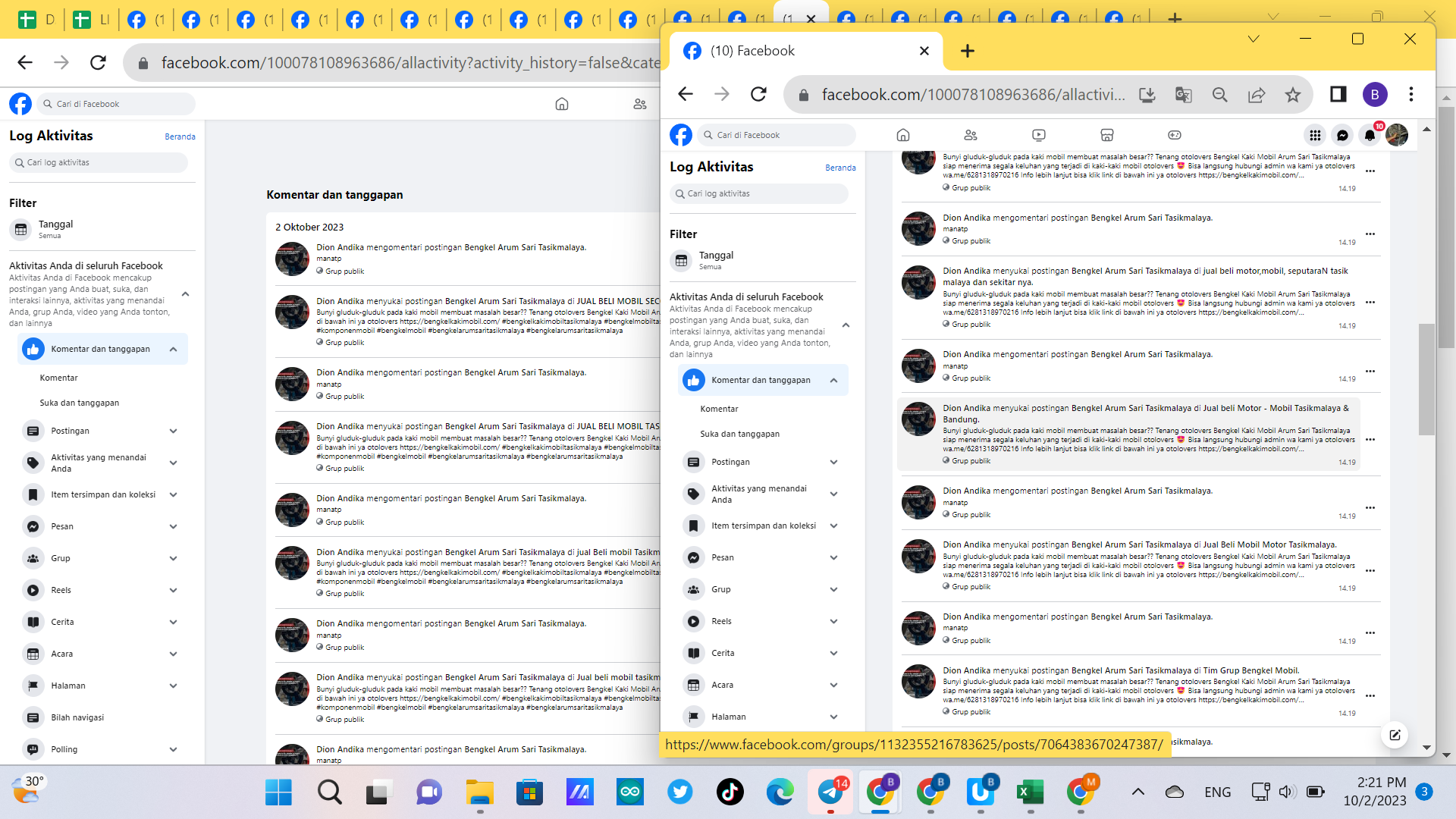
Task: Share this page via address bar icon
Action: (1257, 94)
